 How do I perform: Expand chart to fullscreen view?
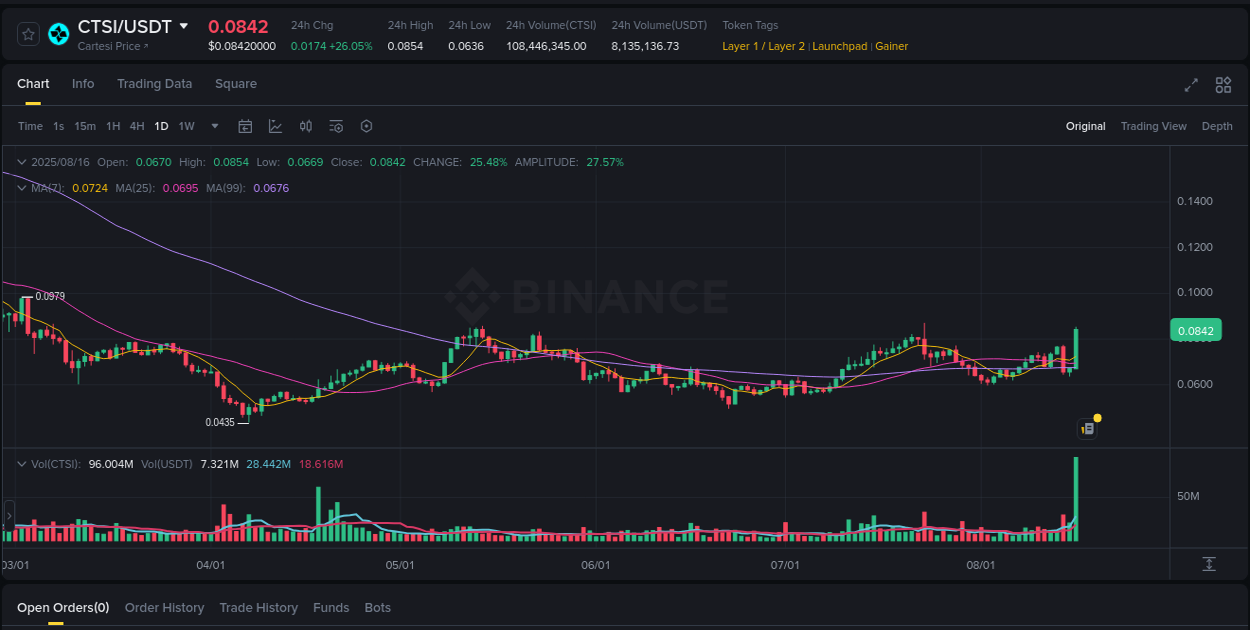[x=1190, y=85]
